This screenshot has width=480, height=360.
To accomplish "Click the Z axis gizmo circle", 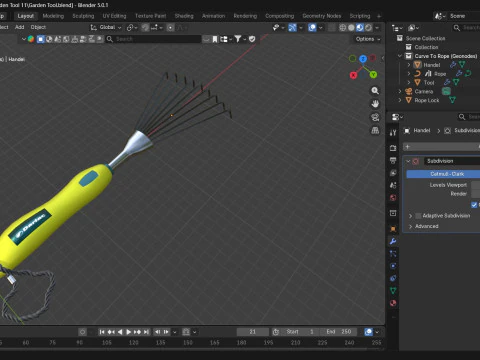I will point(363,59).
